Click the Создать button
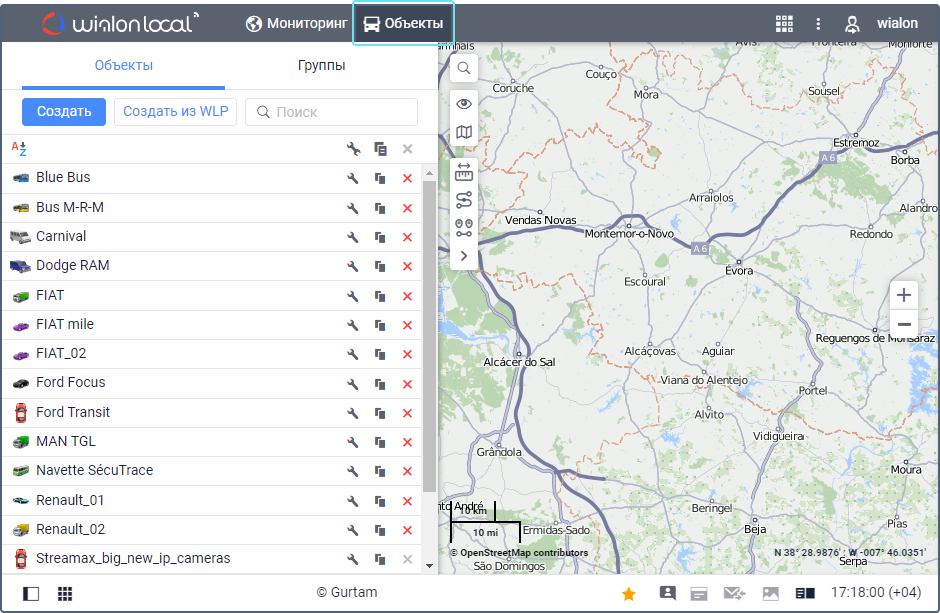 click(64, 112)
